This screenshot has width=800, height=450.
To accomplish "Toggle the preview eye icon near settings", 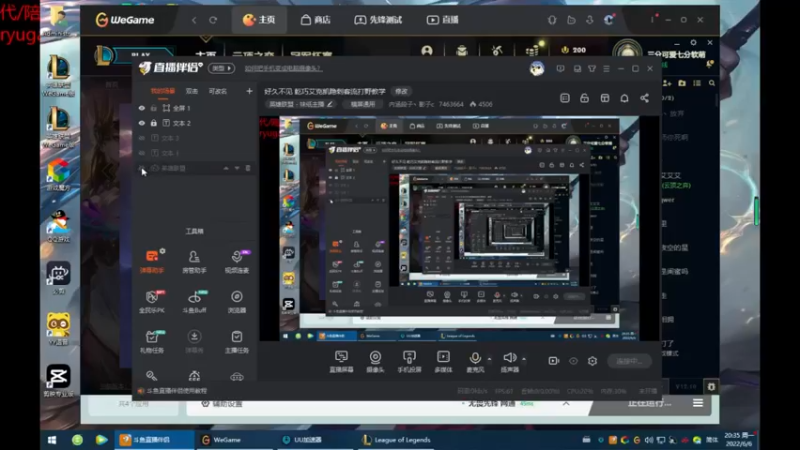I will pyautogui.click(x=573, y=361).
